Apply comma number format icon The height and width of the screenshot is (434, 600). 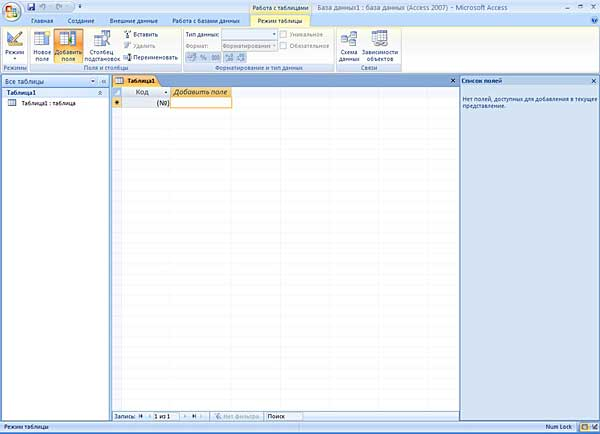(216, 57)
